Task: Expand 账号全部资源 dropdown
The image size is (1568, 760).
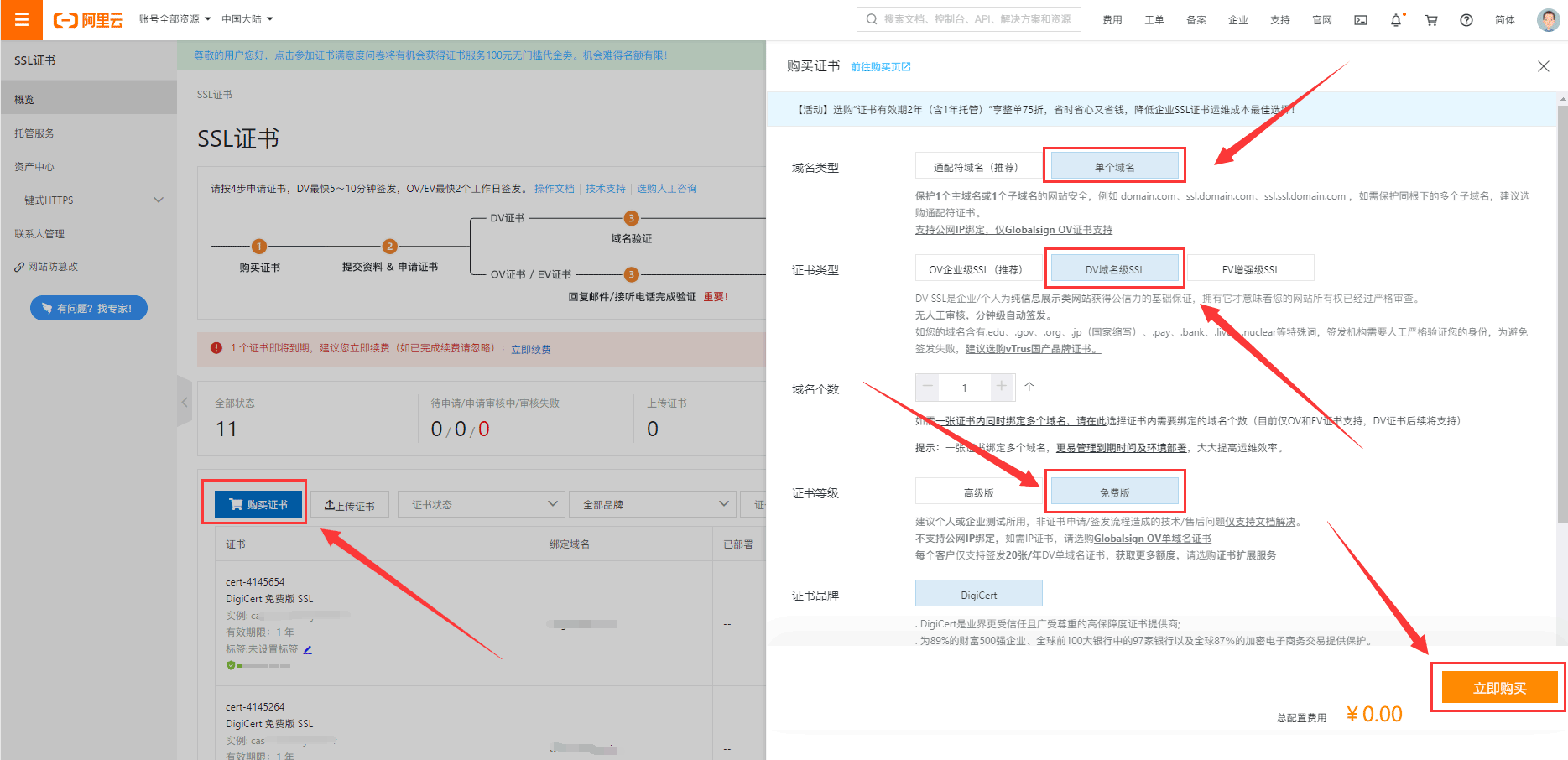Action: 175,19
